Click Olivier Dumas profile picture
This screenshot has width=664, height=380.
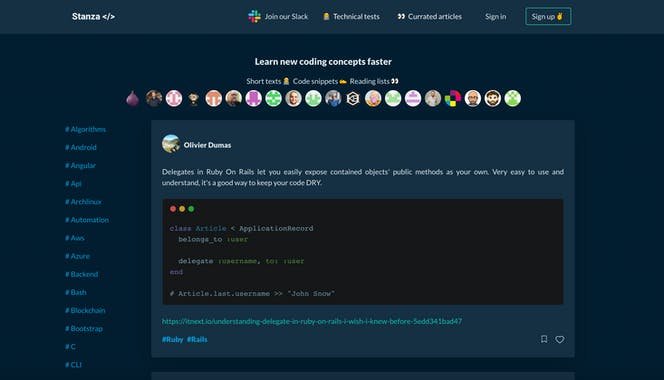point(171,144)
